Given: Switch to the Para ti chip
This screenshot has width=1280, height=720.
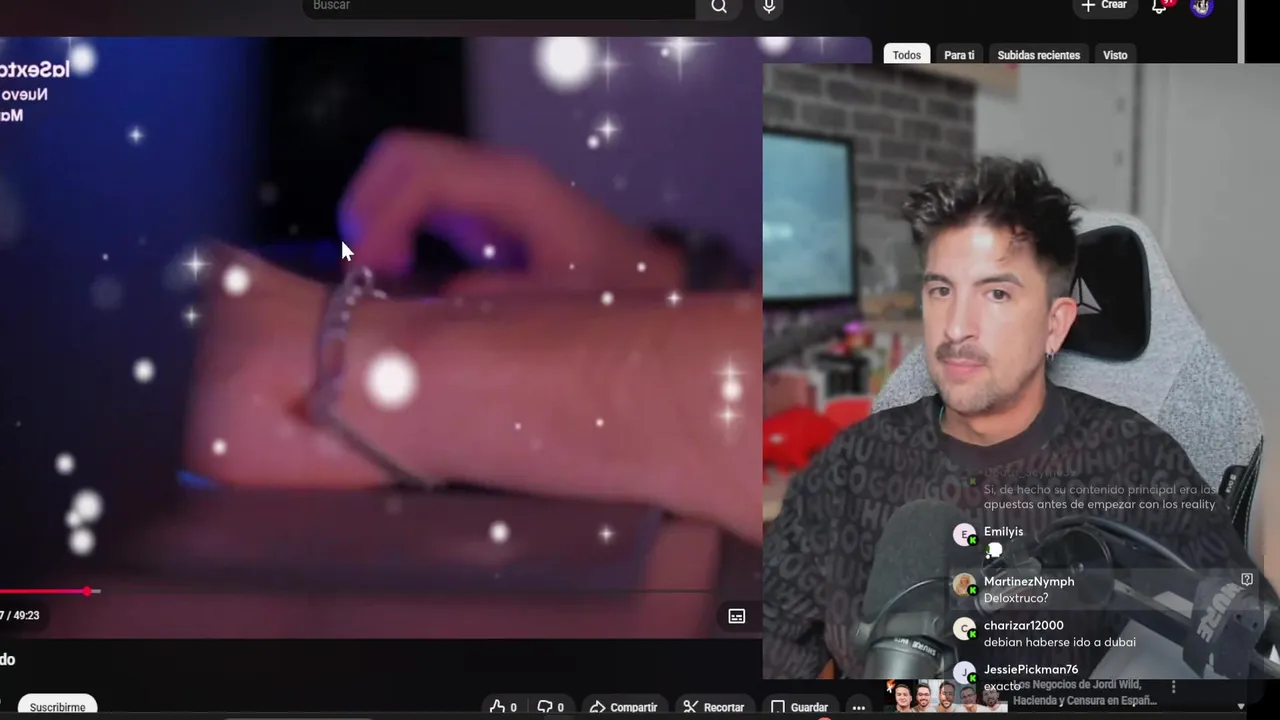Looking at the screenshot, I should [x=959, y=55].
